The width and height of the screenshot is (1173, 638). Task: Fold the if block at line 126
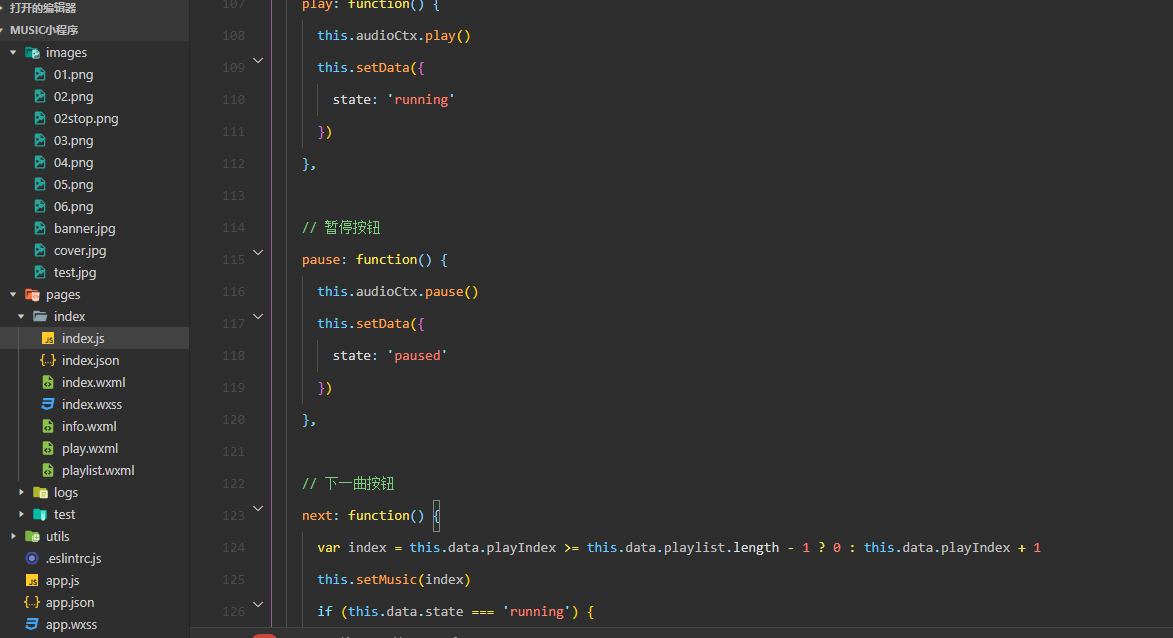click(258, 604)
